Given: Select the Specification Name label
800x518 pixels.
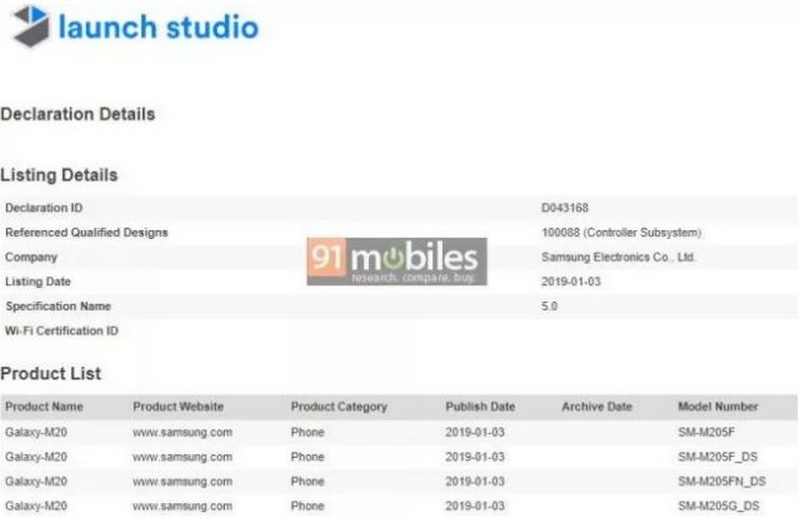Looking at the screenshot, I should pyautogui.click(x=58, y=306).
